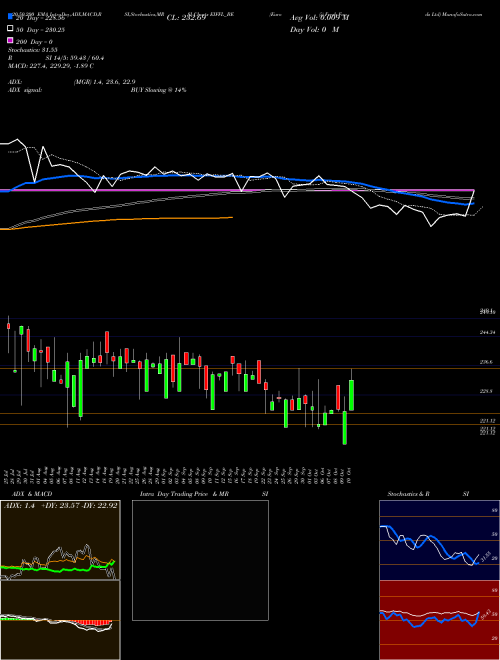Click the Avg Vol: 0.009 M label

[319, 18]
